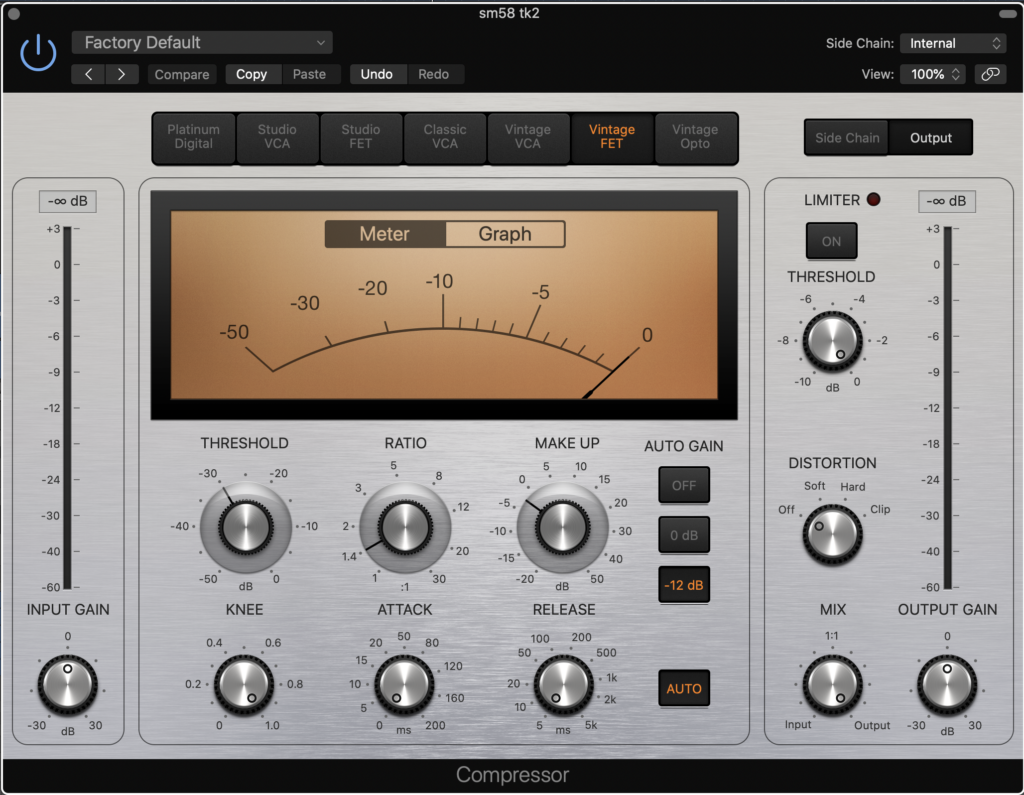Screen dimensions: 1024x795
Task: Turn on the Limiter ON button
Action: point(831,241)
